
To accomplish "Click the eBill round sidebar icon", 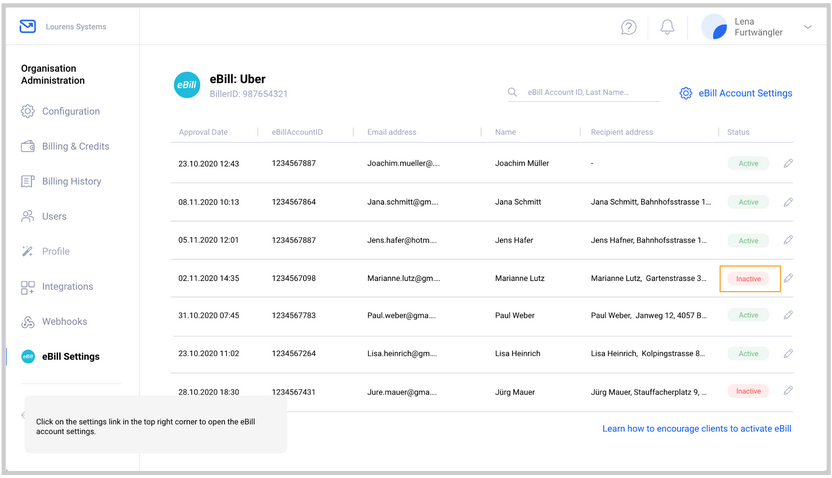I will pos(28,357).
